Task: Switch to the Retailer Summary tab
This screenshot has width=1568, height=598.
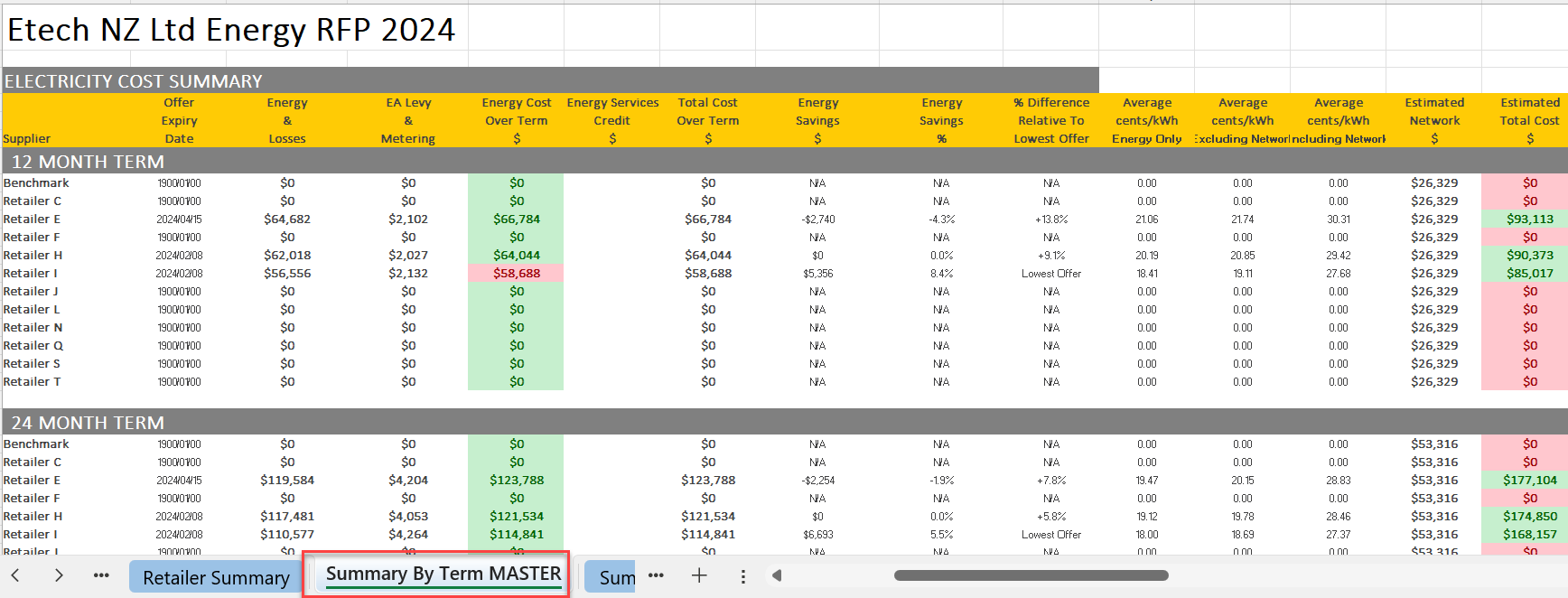Action: coord(216,577)
